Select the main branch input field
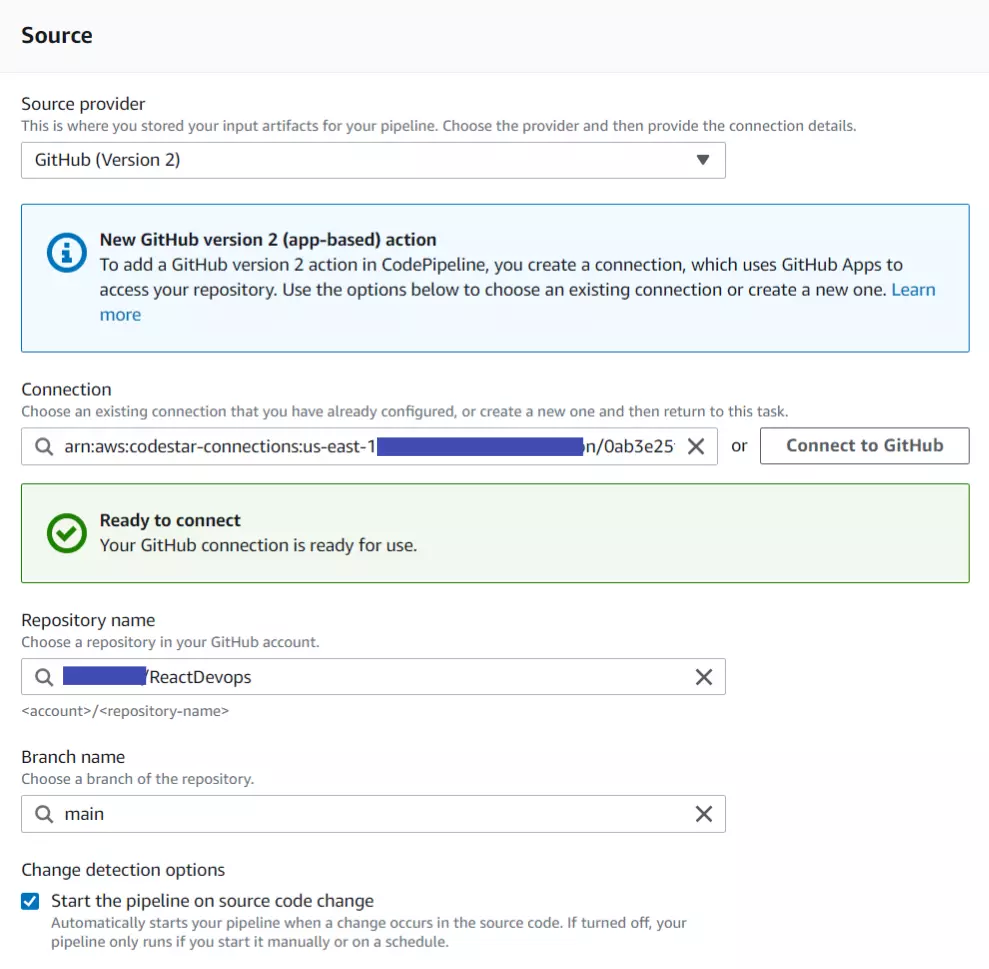Image resolution: width=989 pixels, height=969 pixels. tap(373, 814)
